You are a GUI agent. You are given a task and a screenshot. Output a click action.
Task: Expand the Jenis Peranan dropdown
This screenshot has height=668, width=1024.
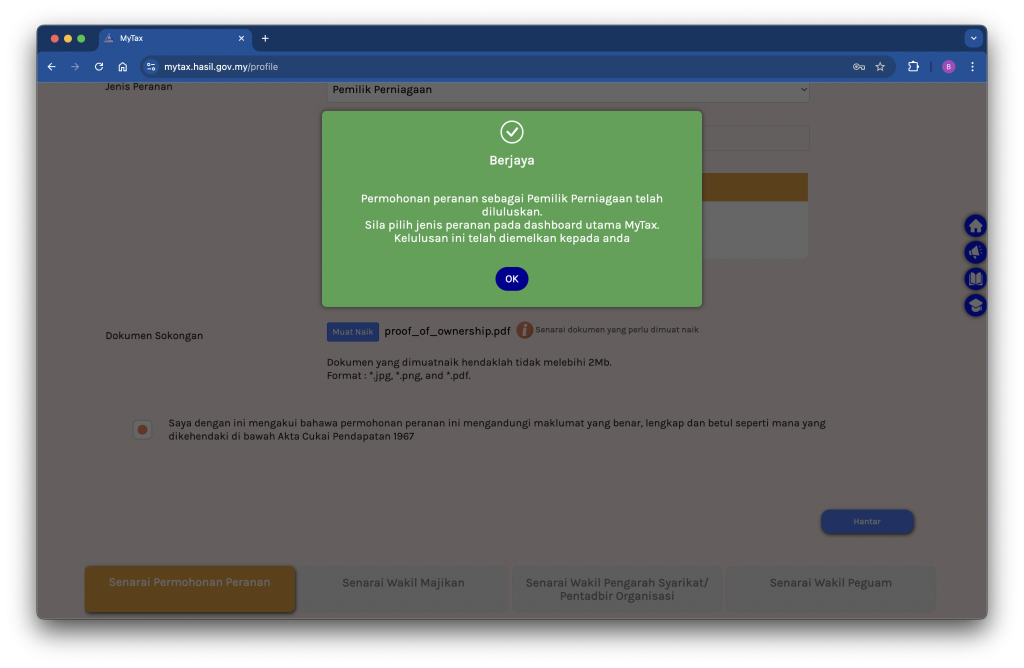[x=567, y=90]
